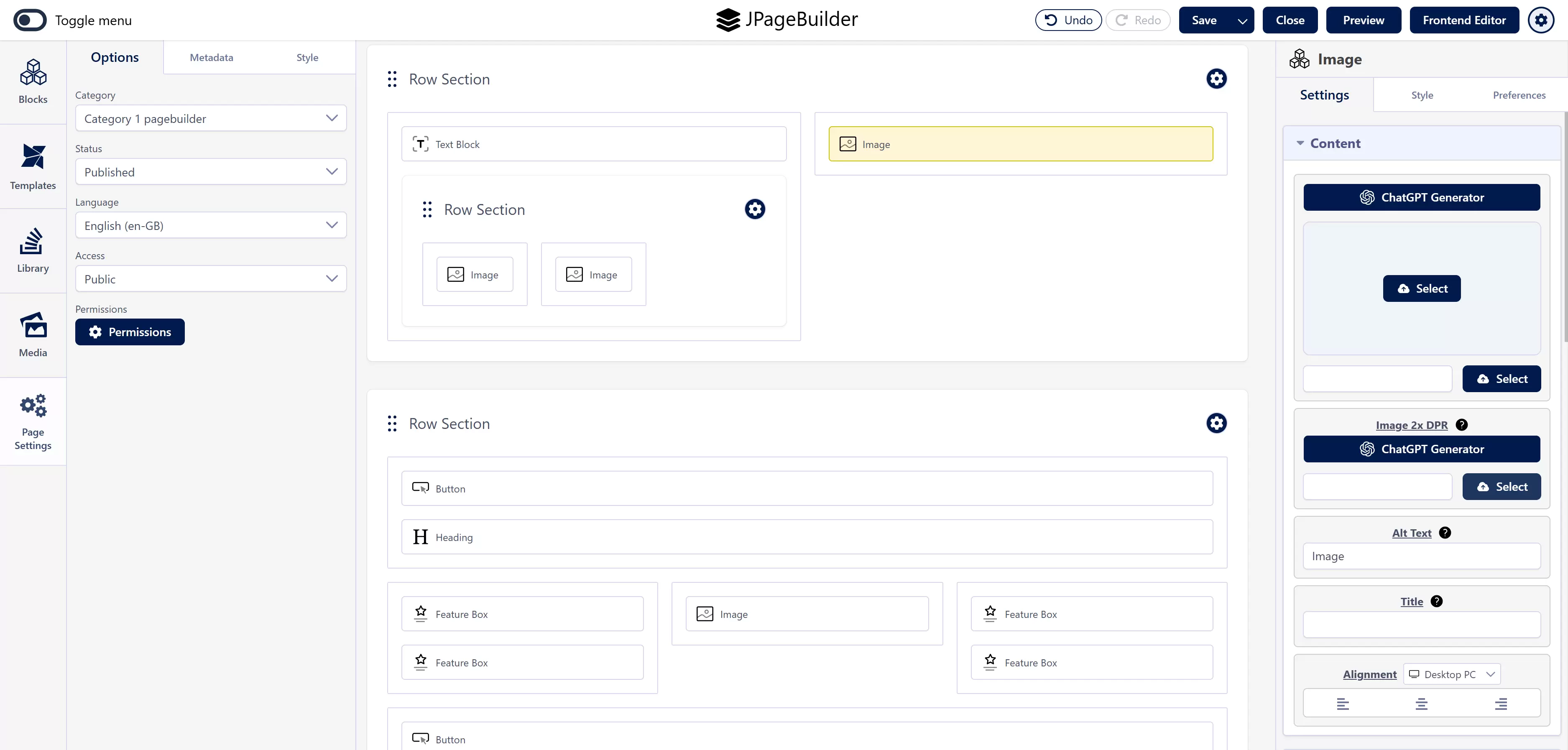Click the Image 2x DPR path field

1377,486
